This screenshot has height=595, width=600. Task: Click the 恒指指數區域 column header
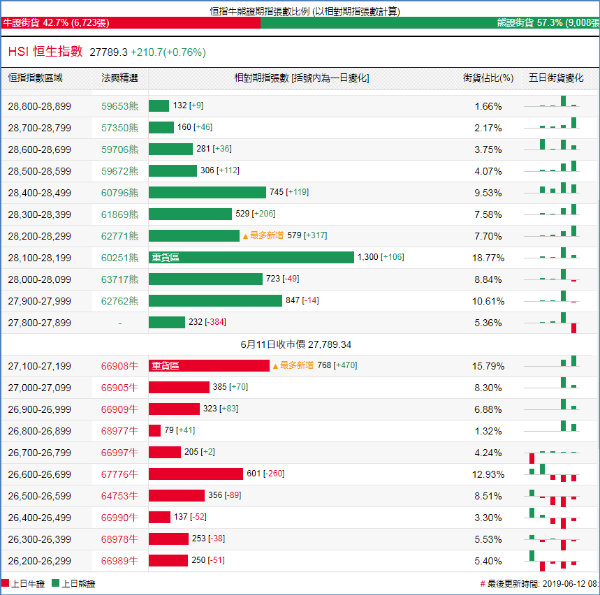35,78
